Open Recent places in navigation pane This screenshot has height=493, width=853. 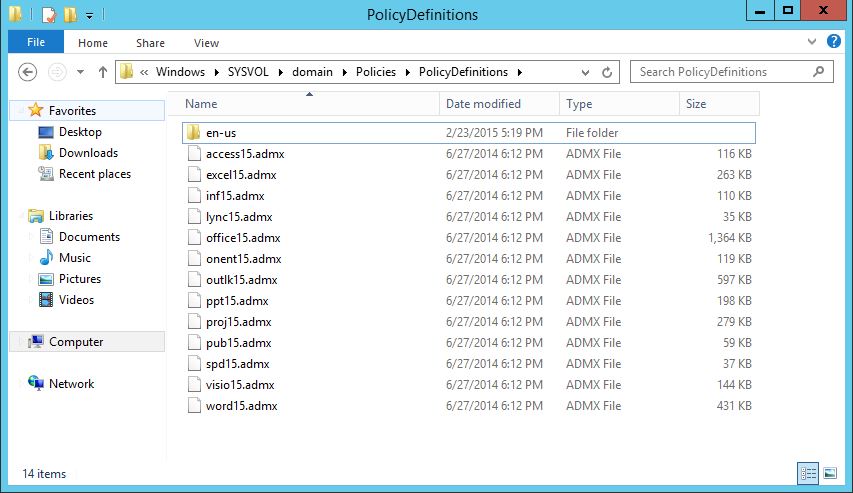point(95,174)
